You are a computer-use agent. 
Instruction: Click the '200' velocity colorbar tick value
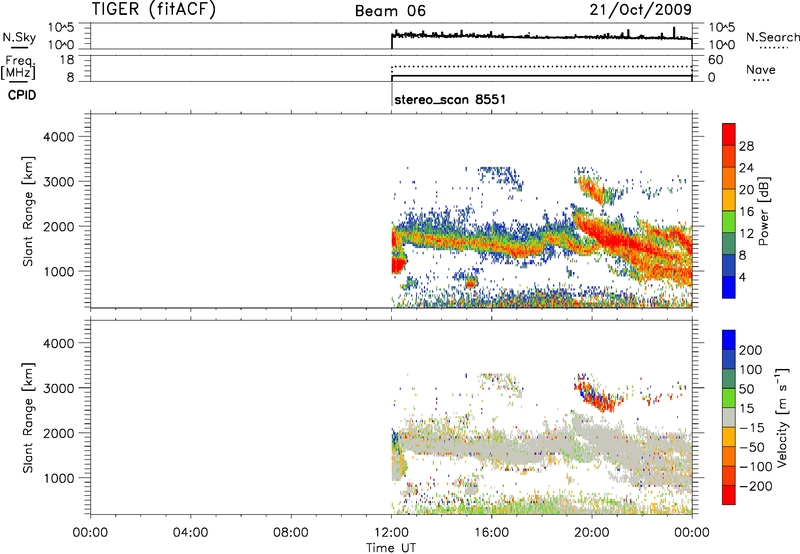click(x=751, y=350)
